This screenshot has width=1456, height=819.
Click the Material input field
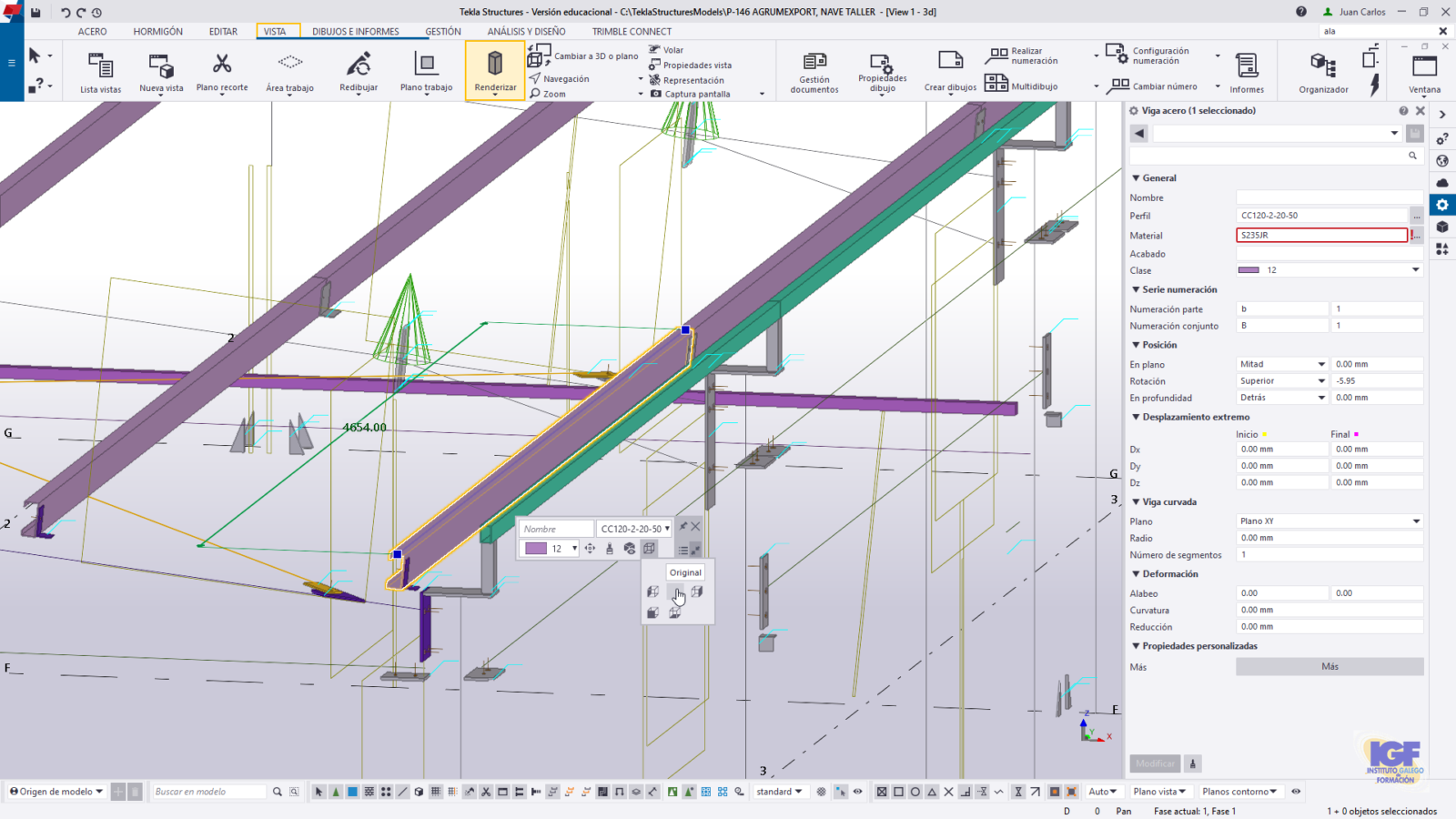(x=1320, y=235)
